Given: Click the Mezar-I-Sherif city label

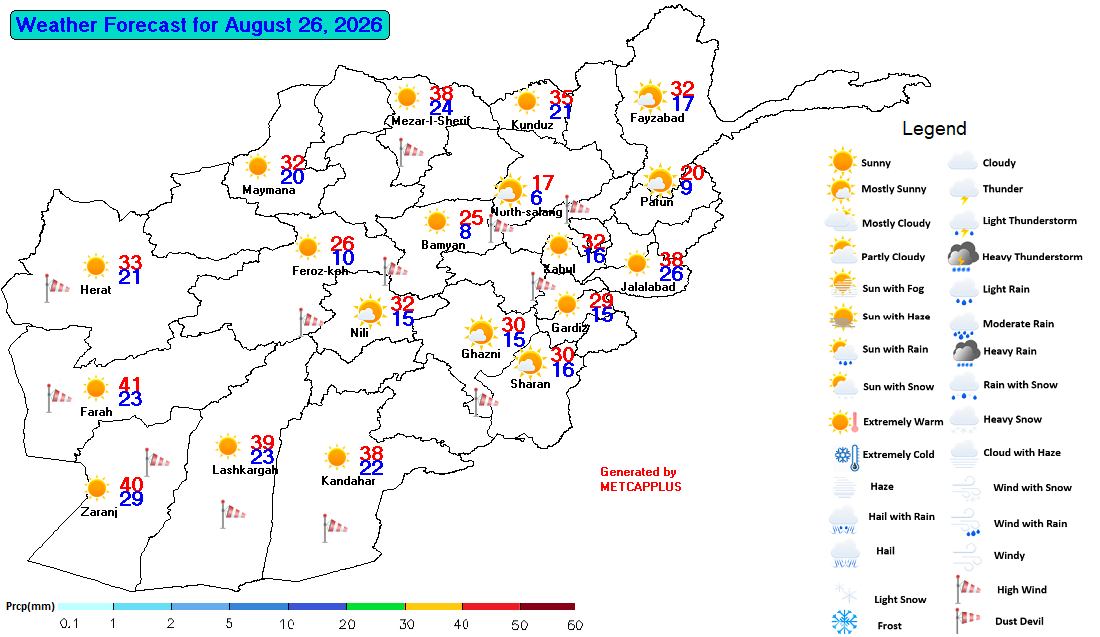Looking at the screenshot, I should pos(431,121).
